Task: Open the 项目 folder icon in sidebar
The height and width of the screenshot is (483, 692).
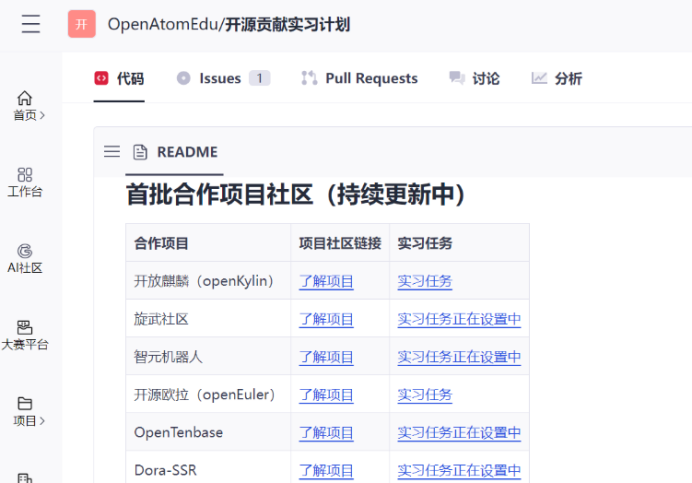Action: pos(25,404)
